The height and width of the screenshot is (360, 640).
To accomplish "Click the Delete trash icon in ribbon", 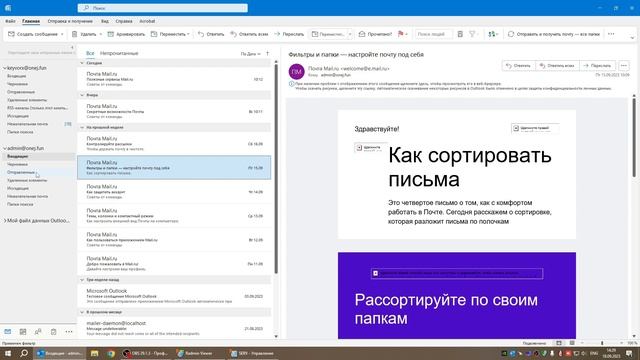I will click(x=74, y=34).
